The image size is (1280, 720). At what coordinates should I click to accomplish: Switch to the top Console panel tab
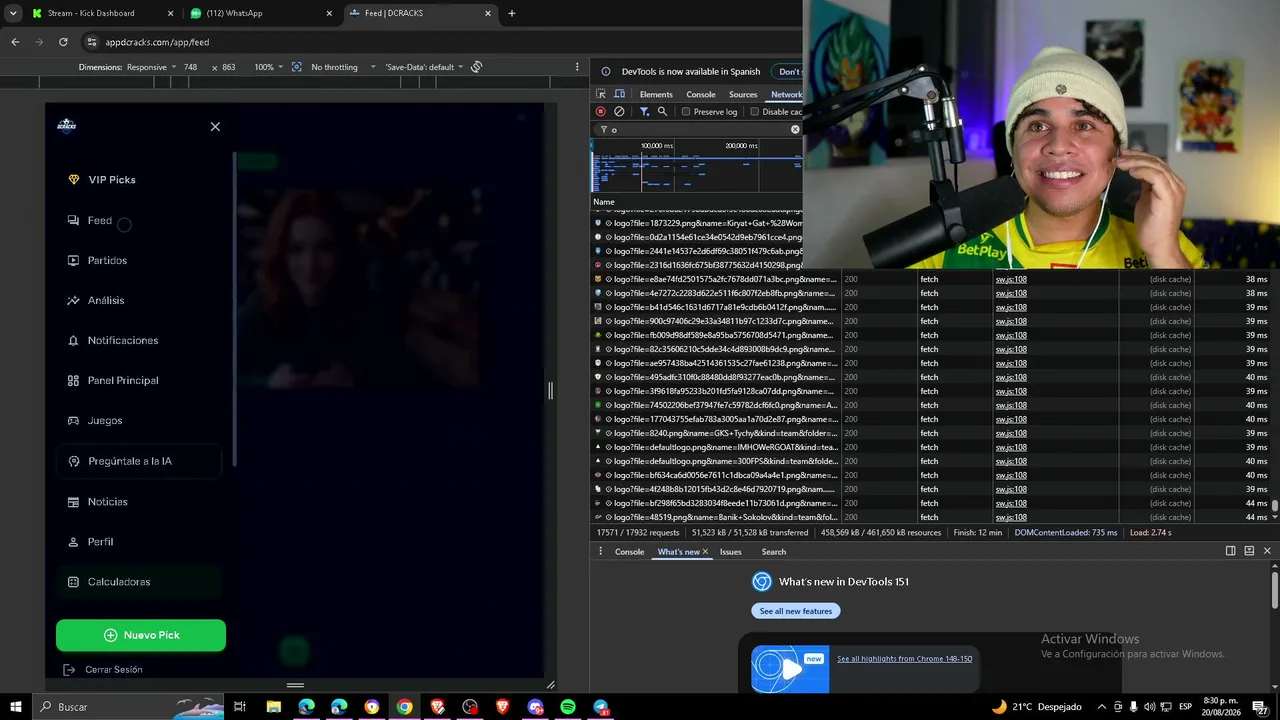point(701,94)
